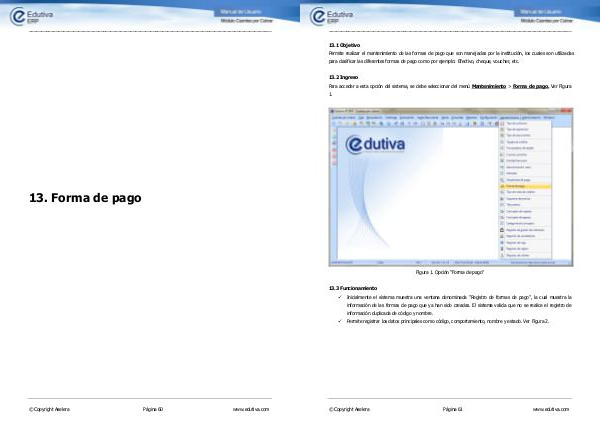Image resolution: width=600 pixels, height=424 pixels.
Task: Click the Página 60 footer label
Action: pos(152,410)
